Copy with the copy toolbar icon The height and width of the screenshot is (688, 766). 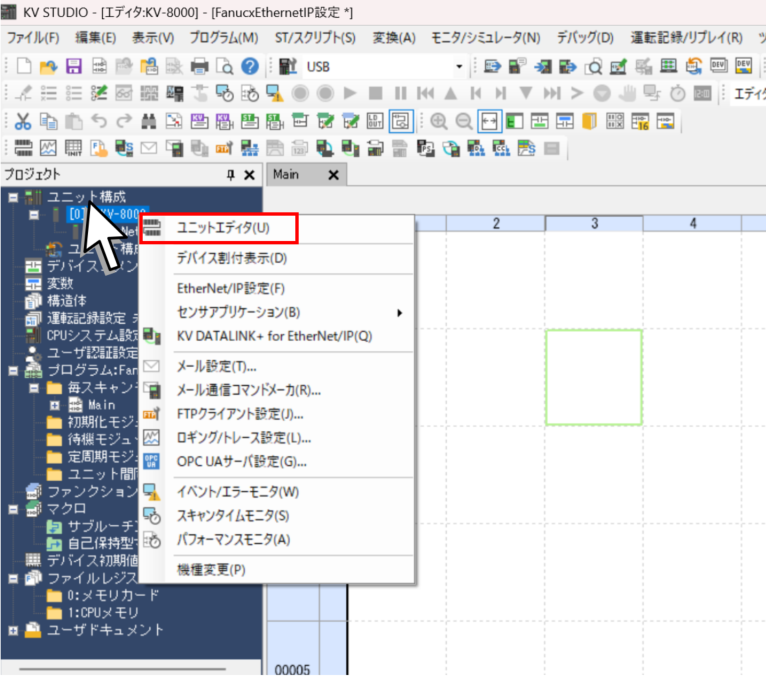tap(48, 121)
